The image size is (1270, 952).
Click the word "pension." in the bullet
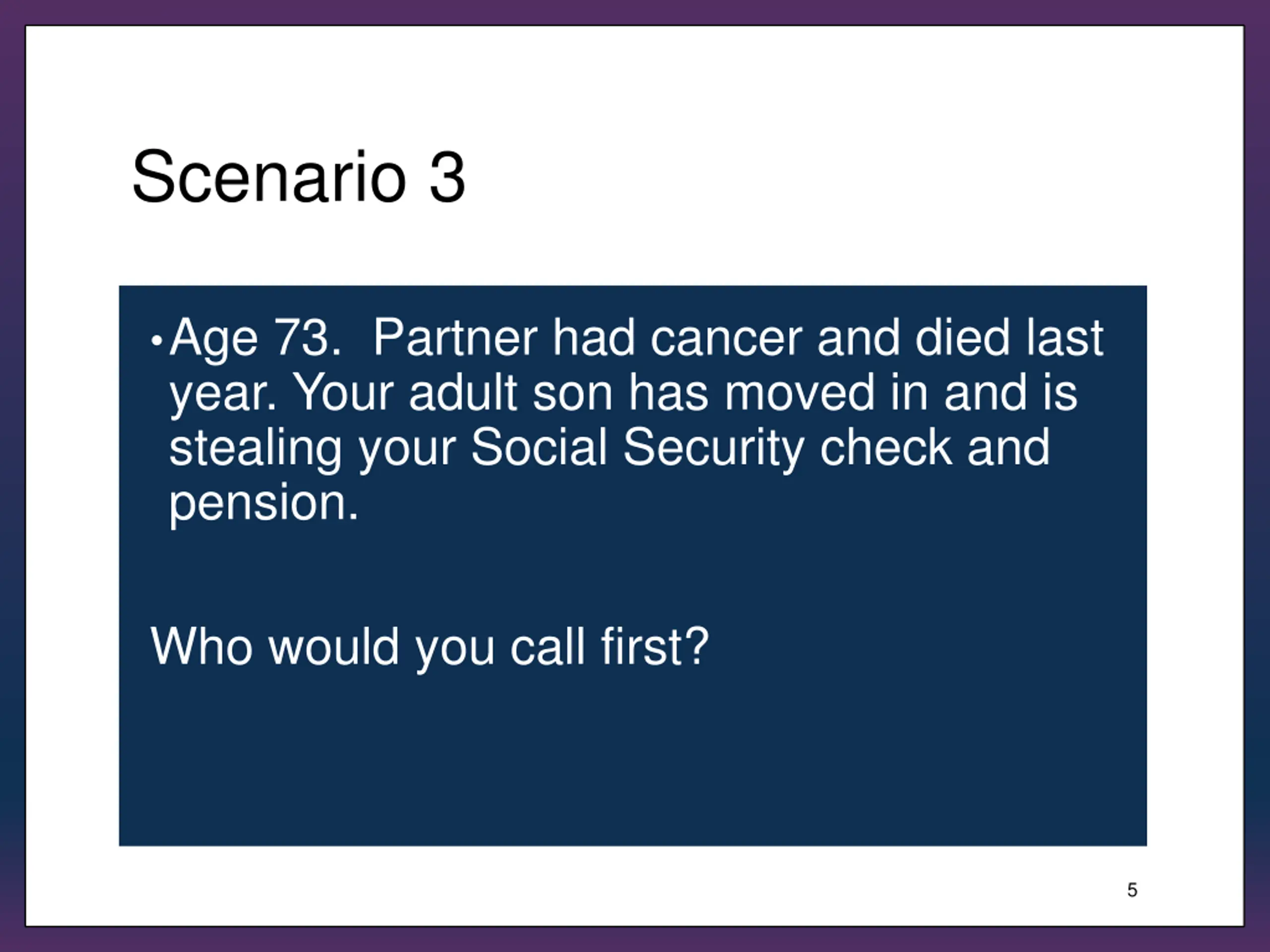point(263,504)
